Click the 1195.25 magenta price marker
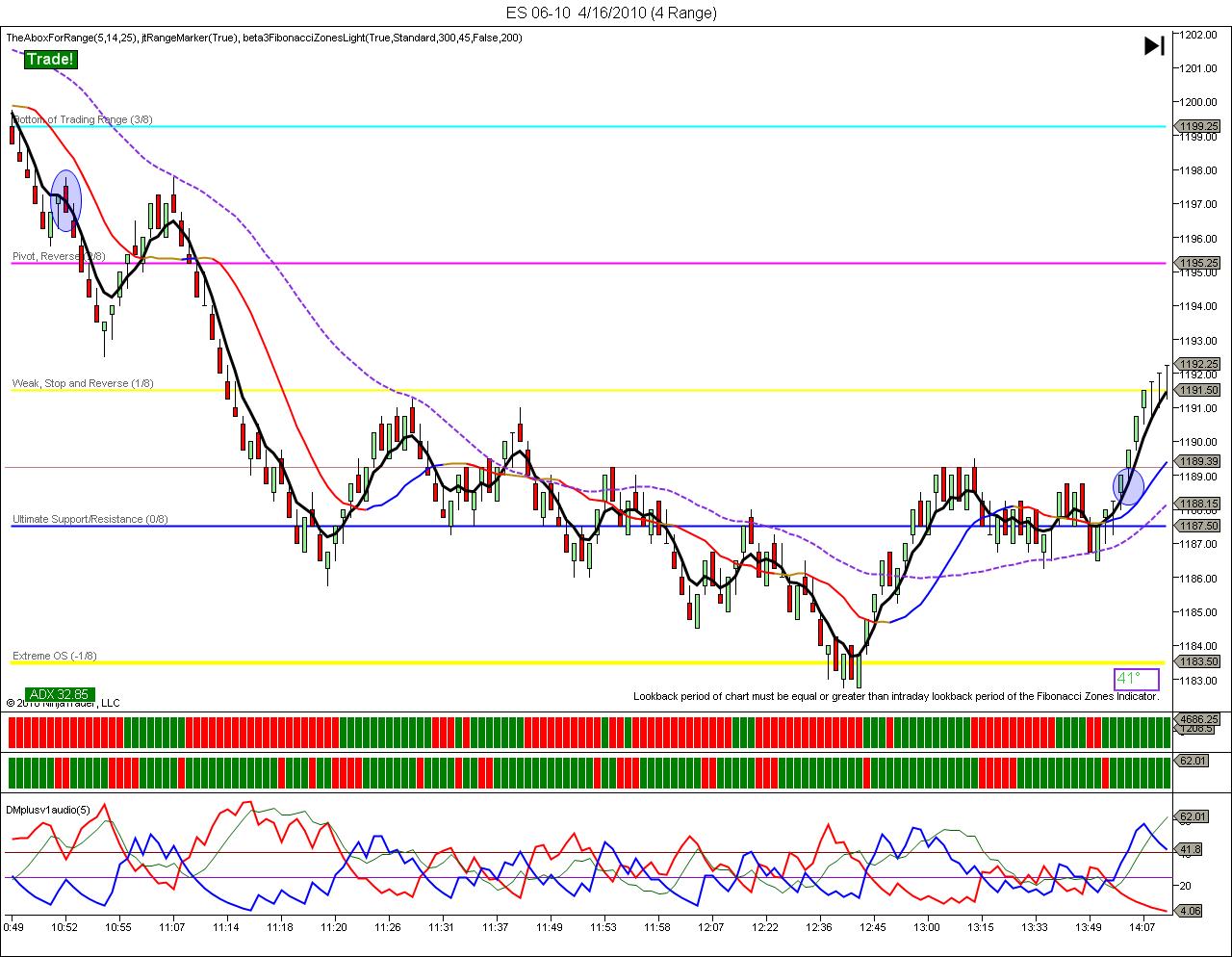1232x957 pixels. (x=1198, y=262)
